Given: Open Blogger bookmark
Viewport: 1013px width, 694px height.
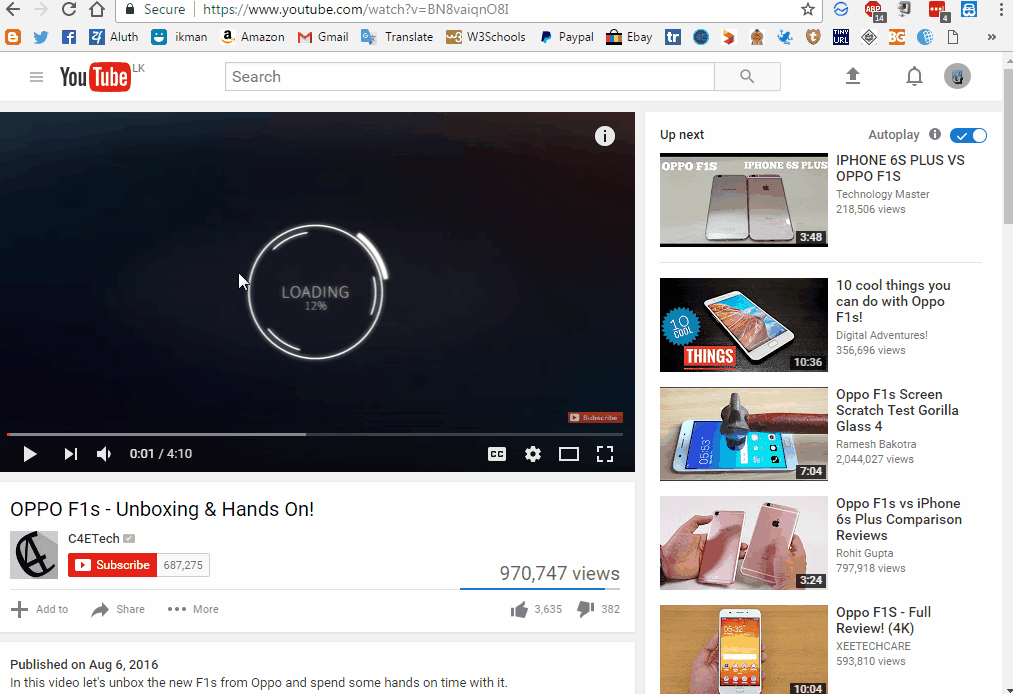Looking at the screenshot, I should (13, 37).
